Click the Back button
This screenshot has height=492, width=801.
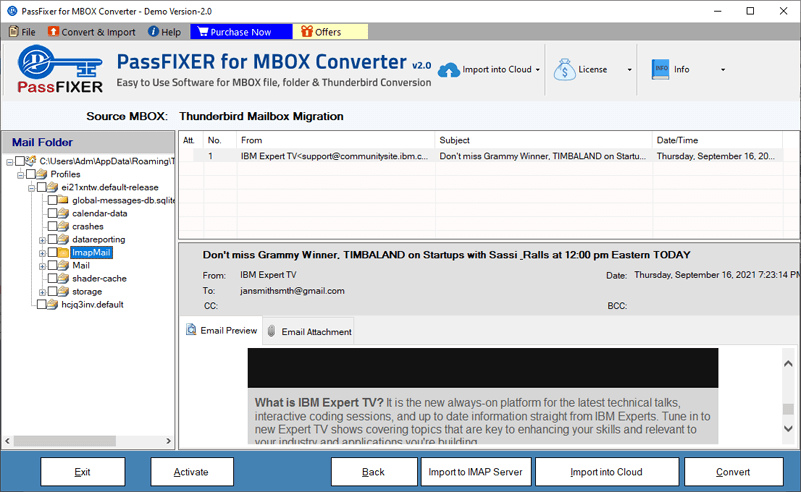(x=373, y=472)
